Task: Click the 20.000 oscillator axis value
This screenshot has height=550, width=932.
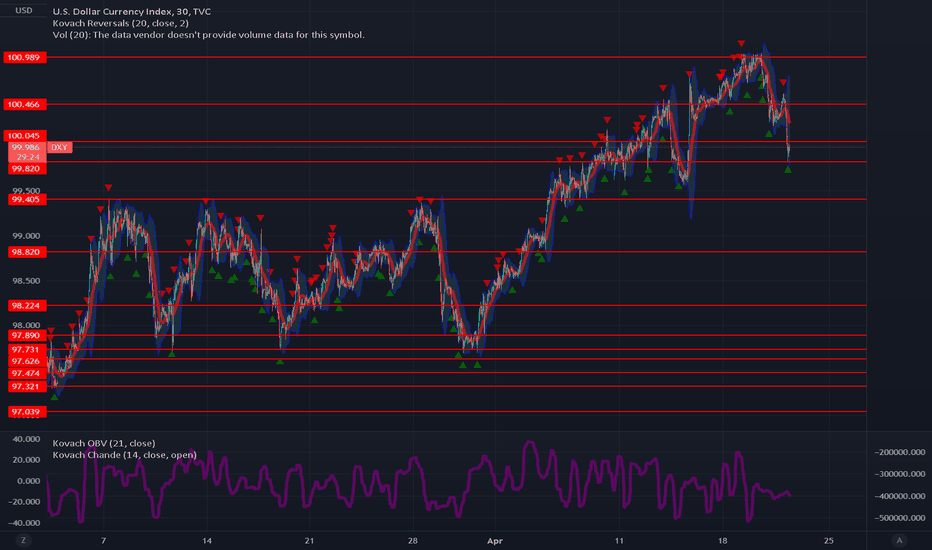Action: 26,460
